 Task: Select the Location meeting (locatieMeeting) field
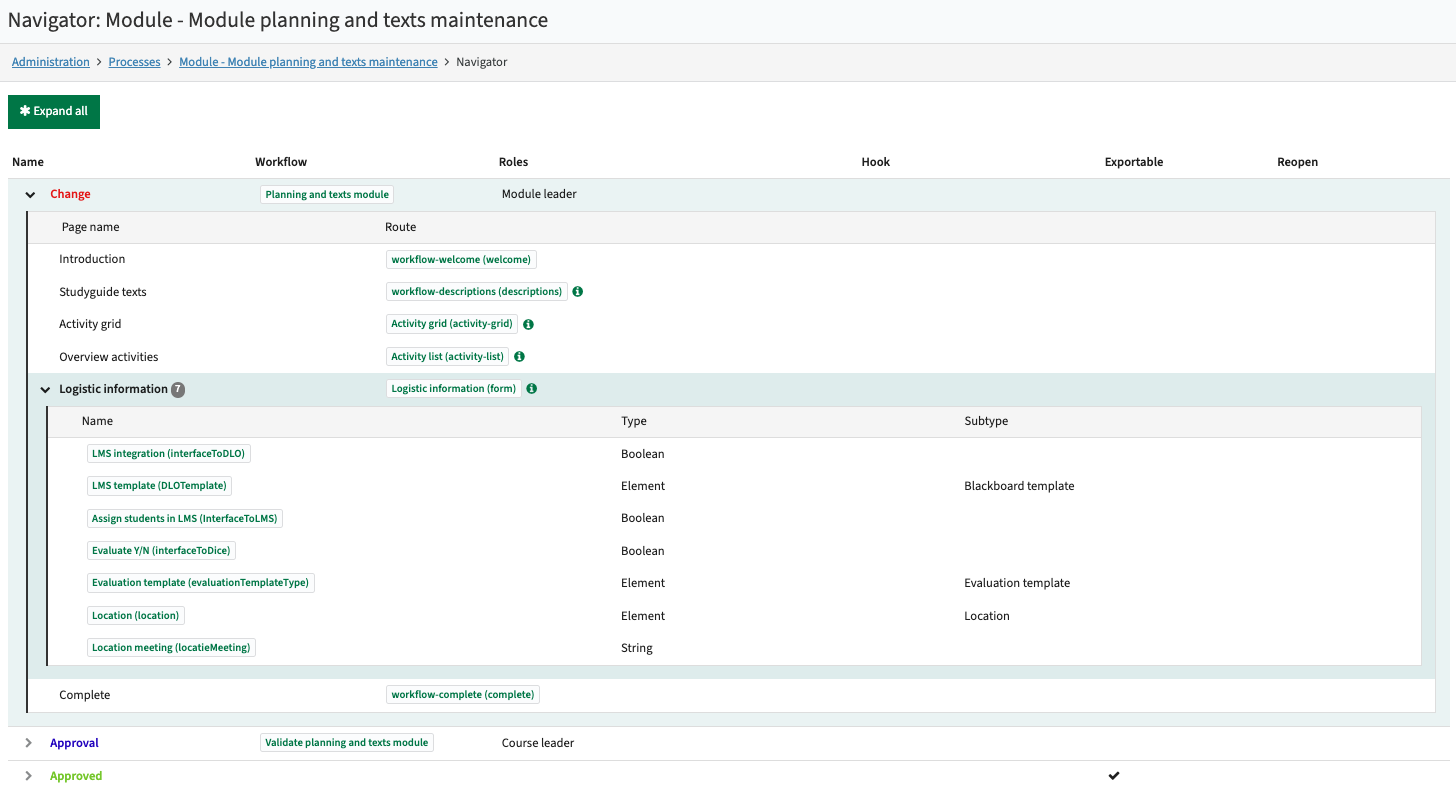click(171, 648)
